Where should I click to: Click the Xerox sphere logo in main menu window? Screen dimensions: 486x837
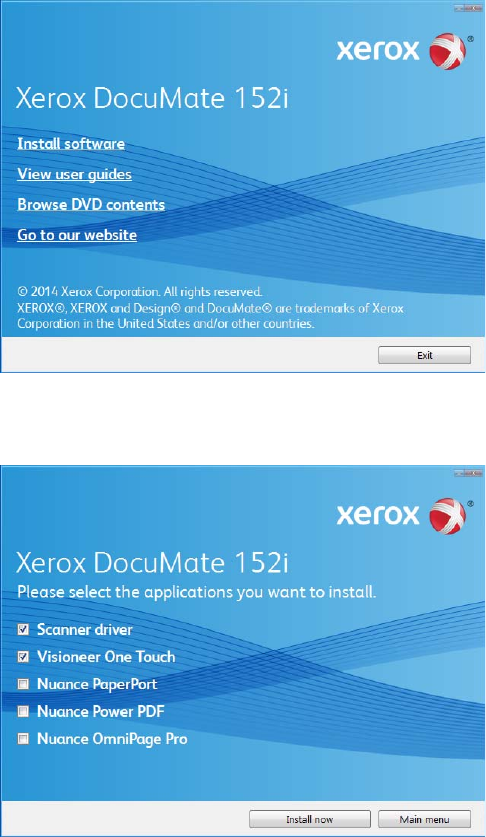(448, 51)
